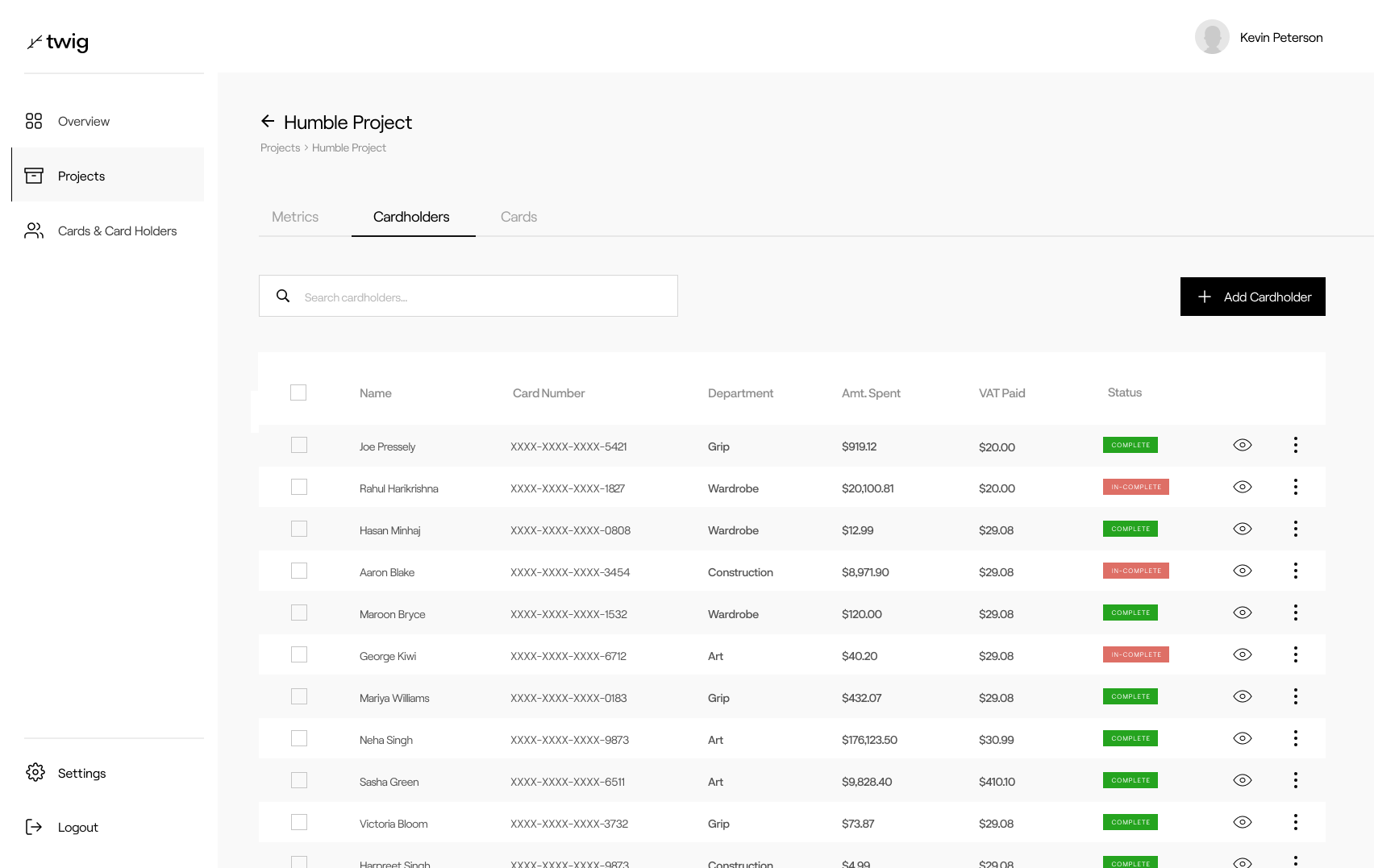Open Settings via the gear icon
1374x868 pixels.
pos(35,772)
